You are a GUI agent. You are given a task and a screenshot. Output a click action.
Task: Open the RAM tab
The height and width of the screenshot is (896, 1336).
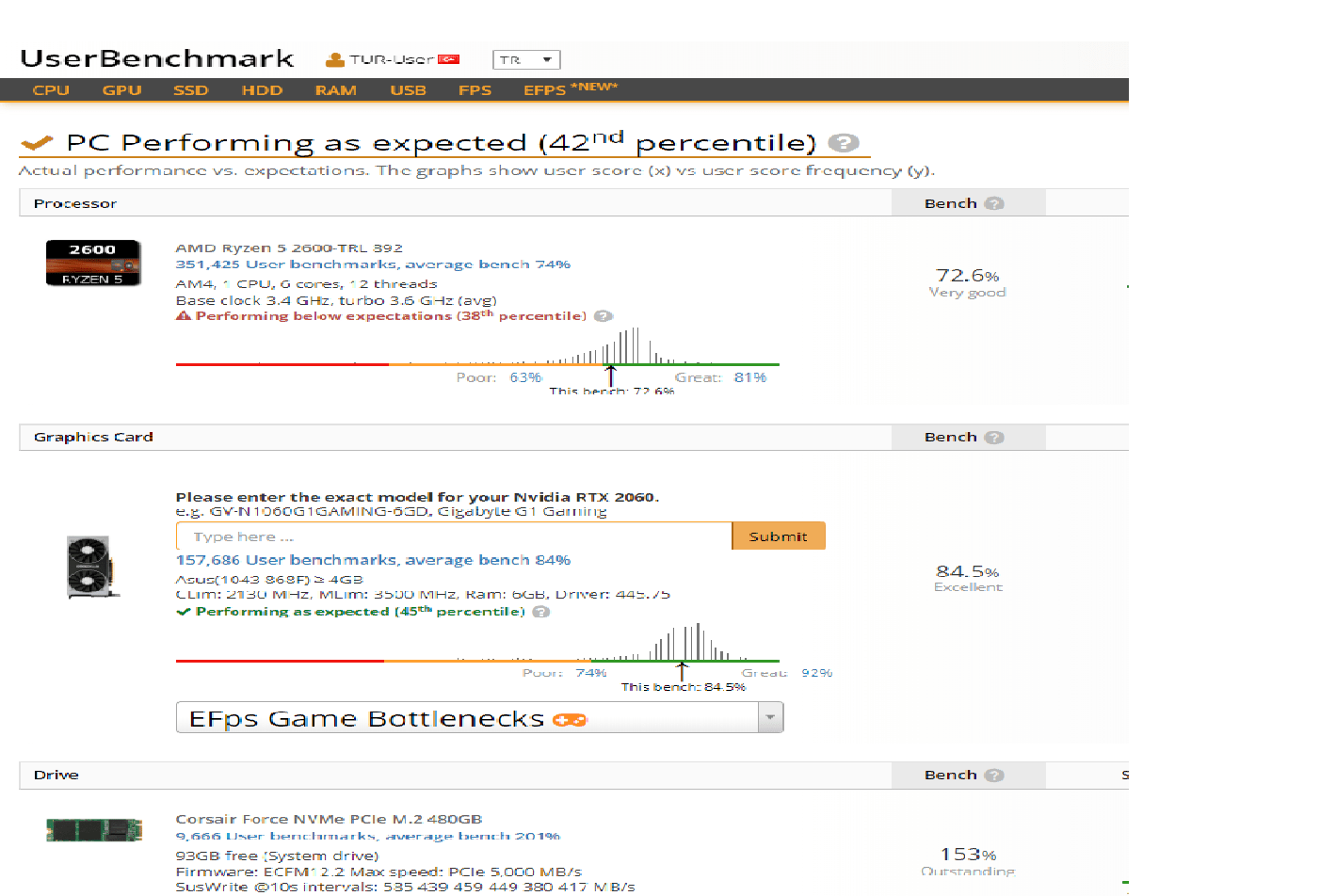335,90
